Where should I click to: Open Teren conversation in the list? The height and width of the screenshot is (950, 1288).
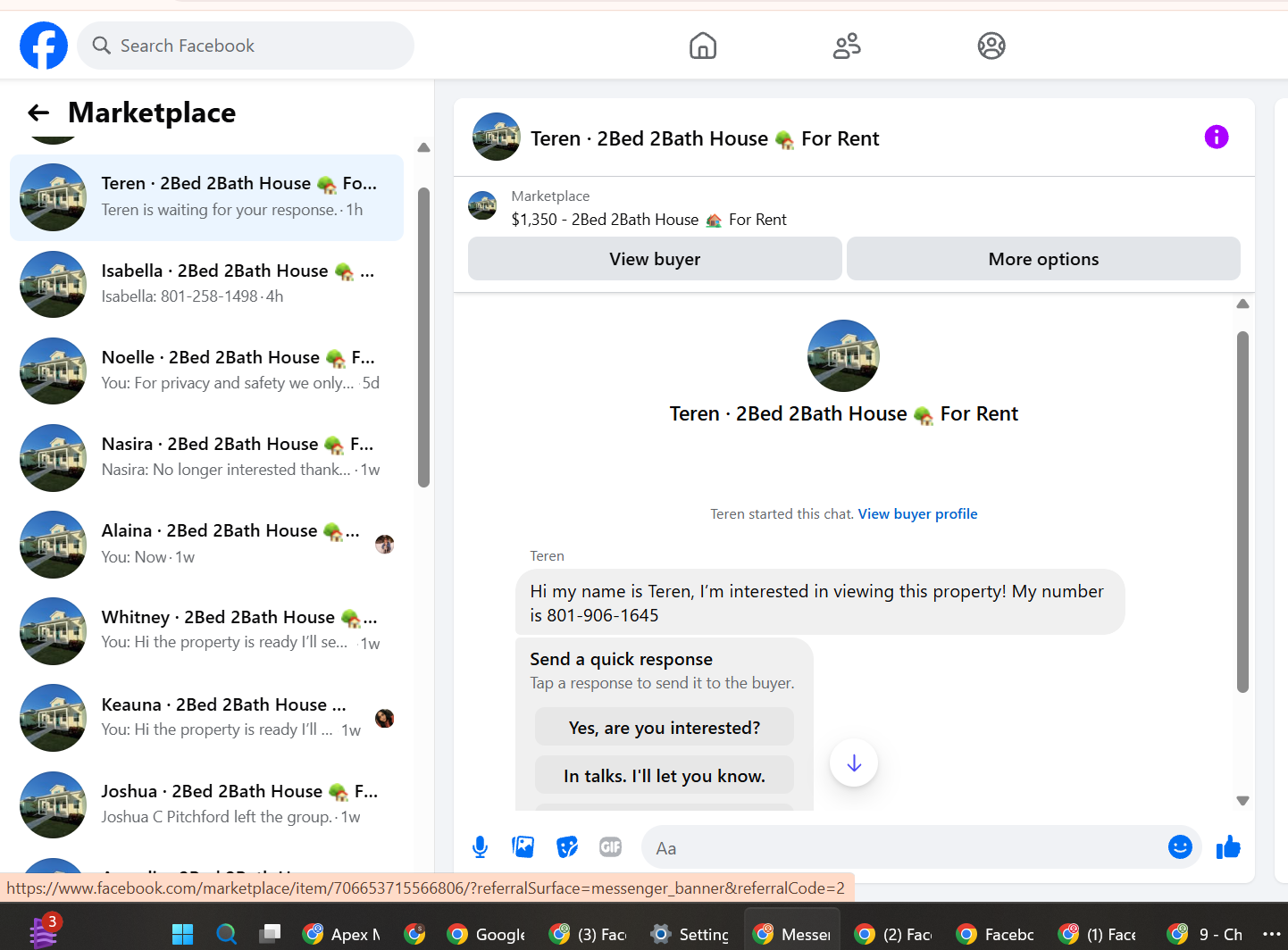[x=206, y=197]
